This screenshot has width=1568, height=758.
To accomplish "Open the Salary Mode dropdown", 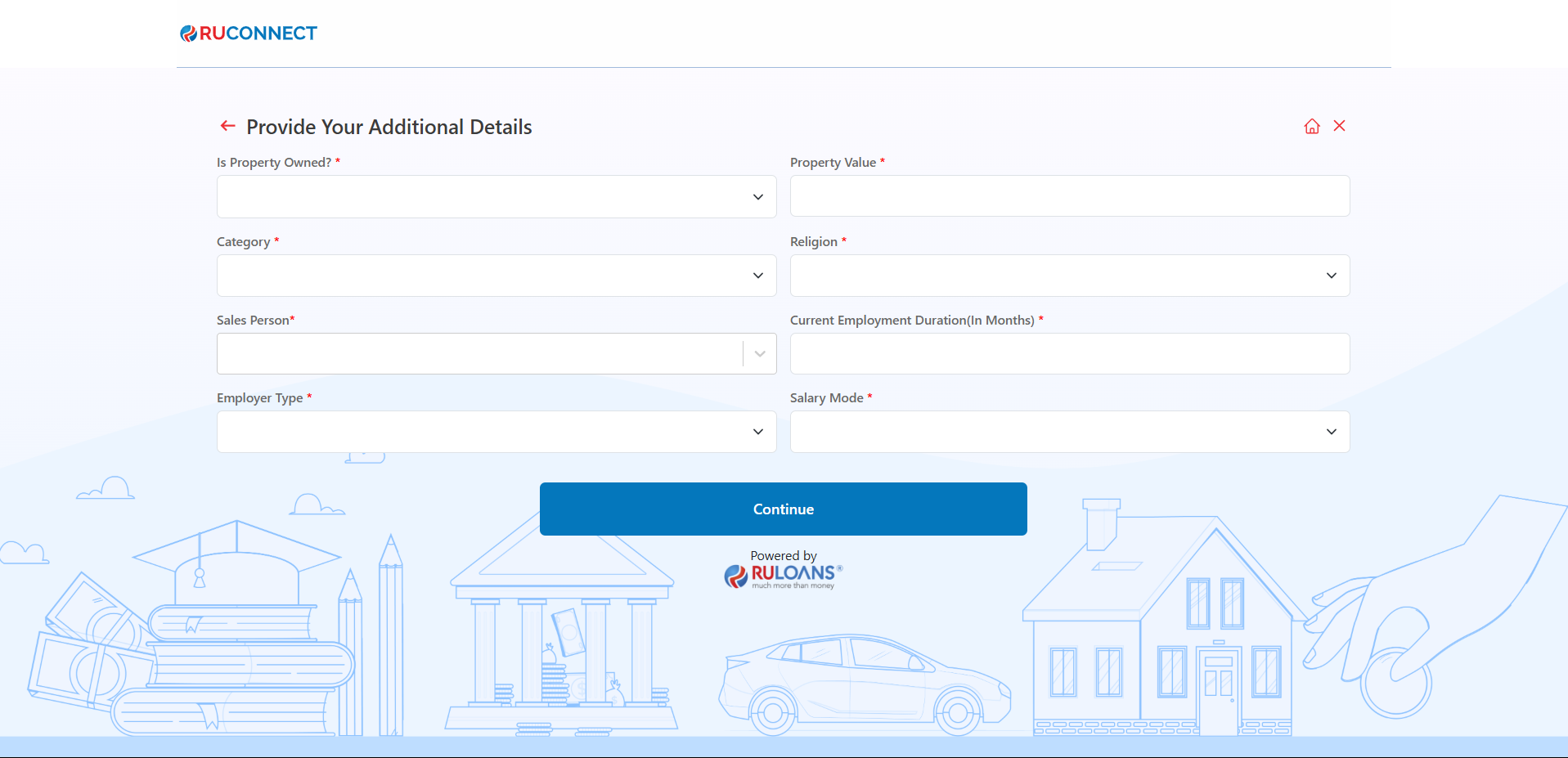I will 1069,432.
